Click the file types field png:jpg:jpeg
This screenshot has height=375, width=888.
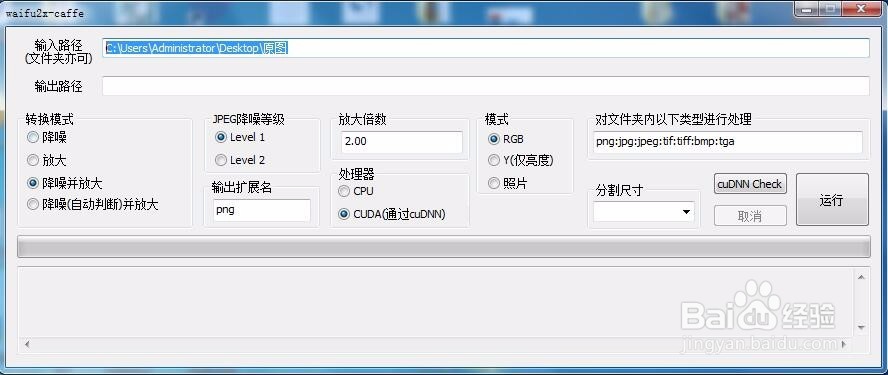tap(728, 142)
